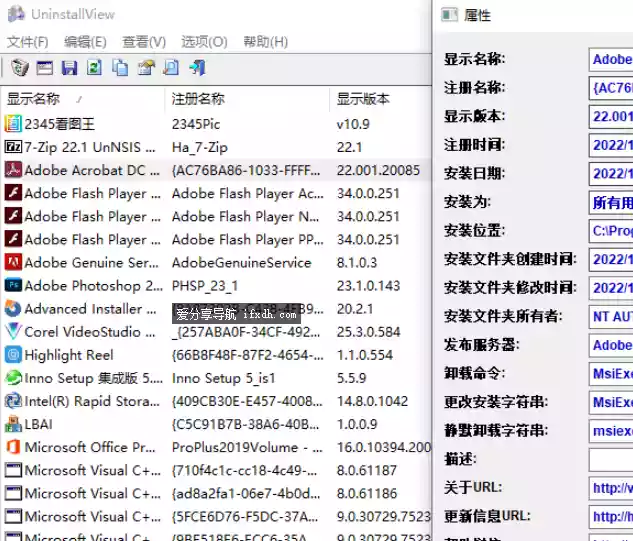Click version cell v10.9

(x=353, y=124)
